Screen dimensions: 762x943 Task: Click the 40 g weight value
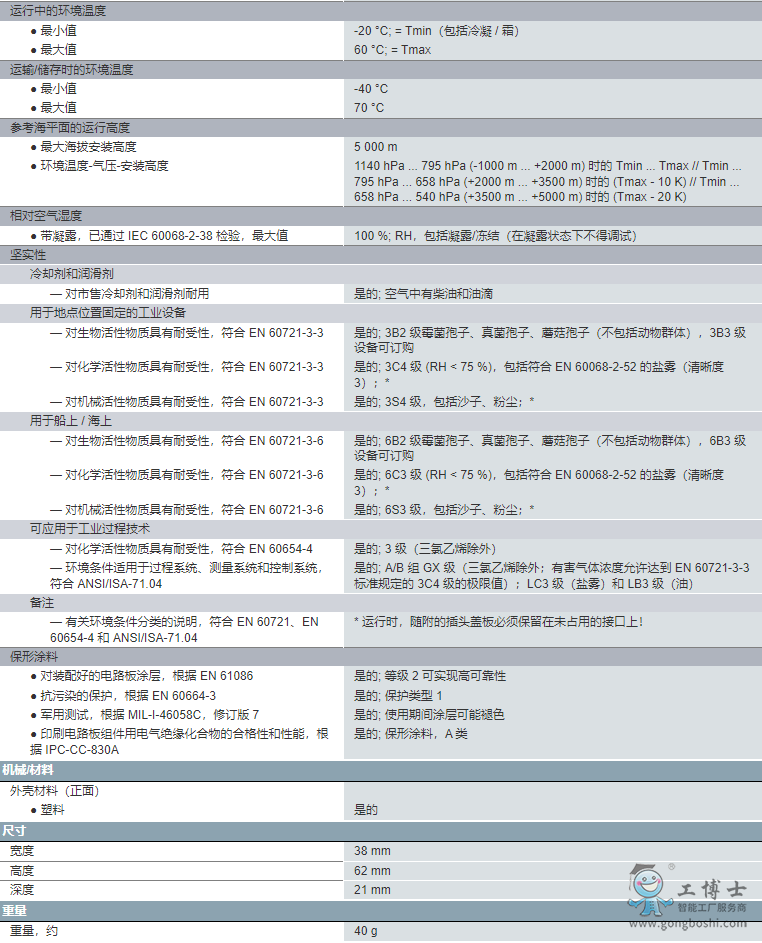click(x=365, y=931)
